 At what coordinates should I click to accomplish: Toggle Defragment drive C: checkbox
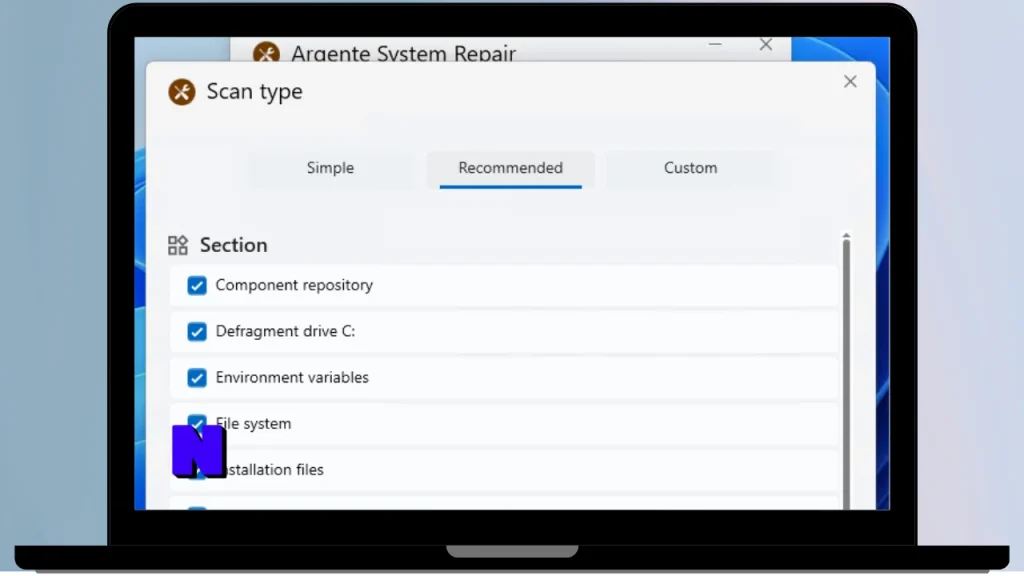197,332
